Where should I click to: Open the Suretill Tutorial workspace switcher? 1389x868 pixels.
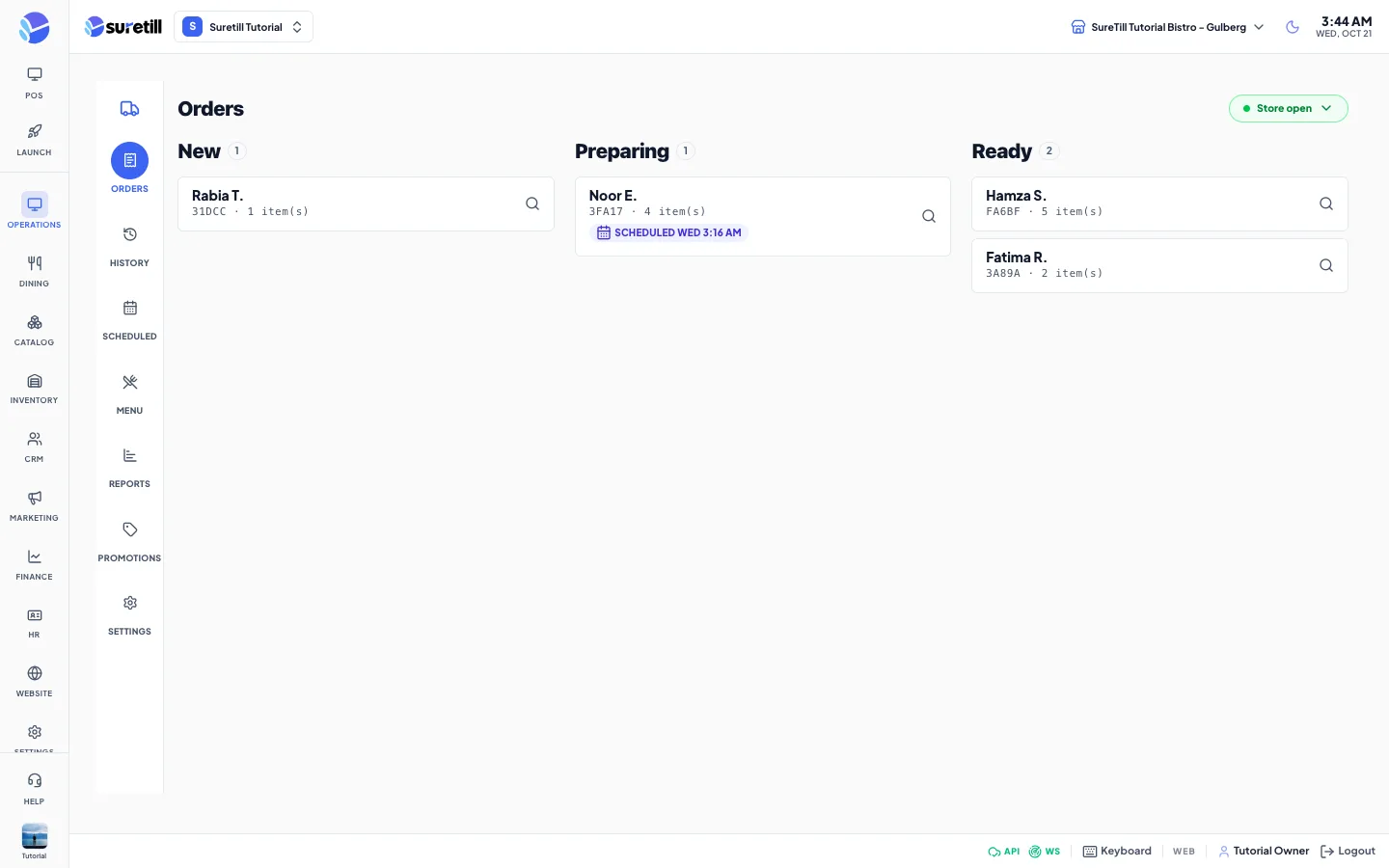pos(243,27)
